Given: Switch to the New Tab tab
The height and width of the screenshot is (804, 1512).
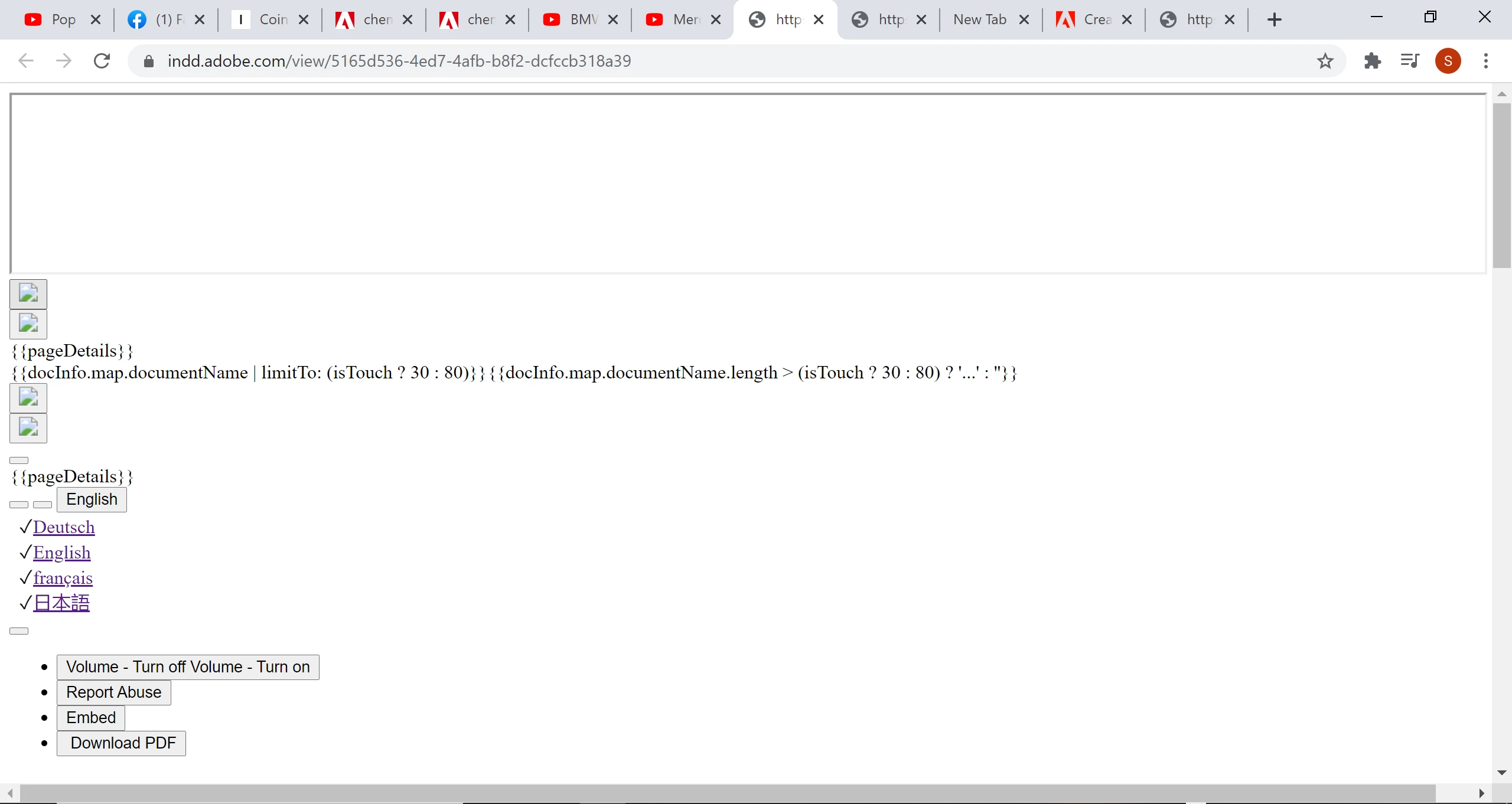Looking at the screenshot, I should tap(980, 20).
